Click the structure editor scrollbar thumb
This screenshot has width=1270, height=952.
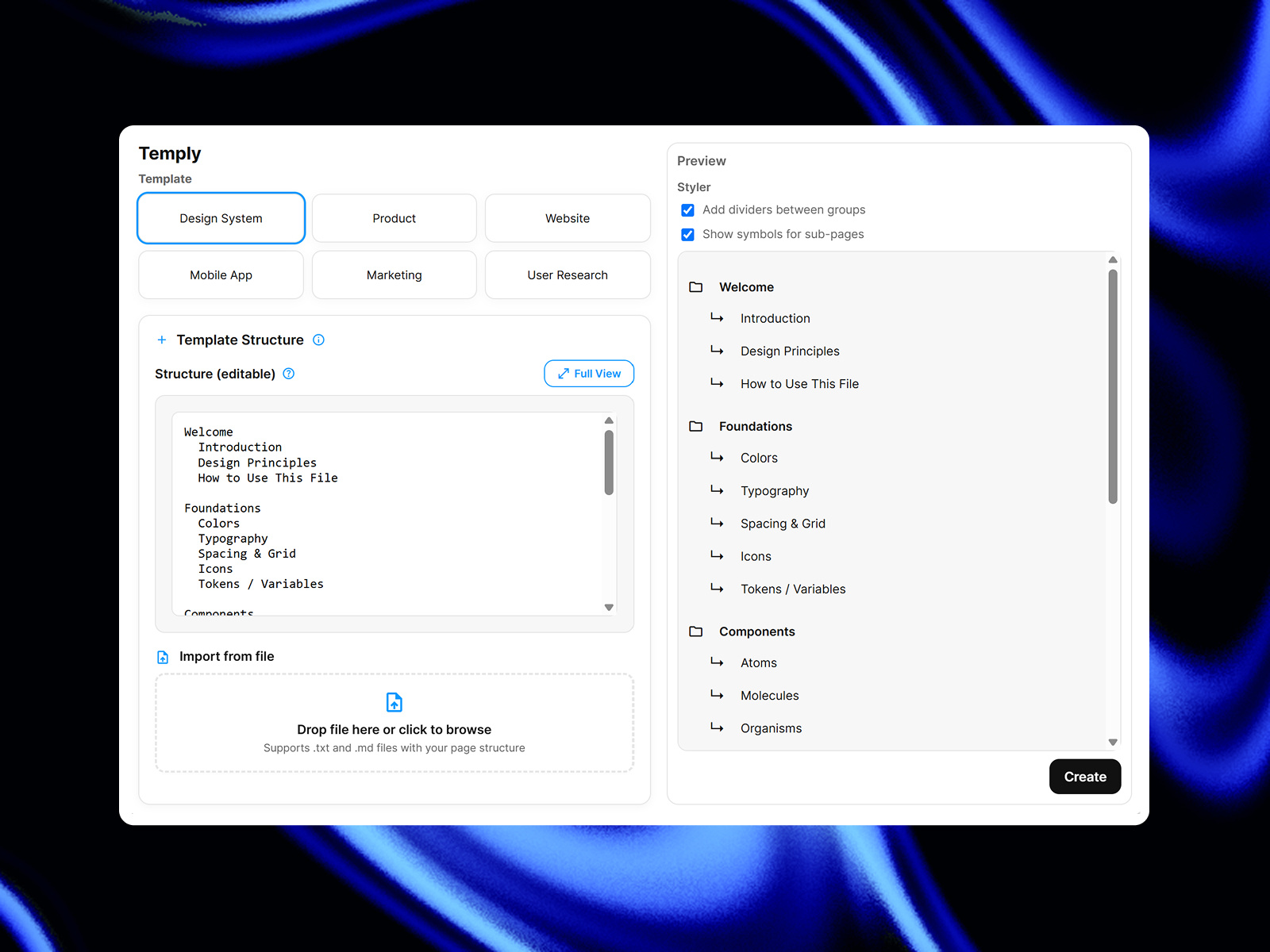(609, 463)
